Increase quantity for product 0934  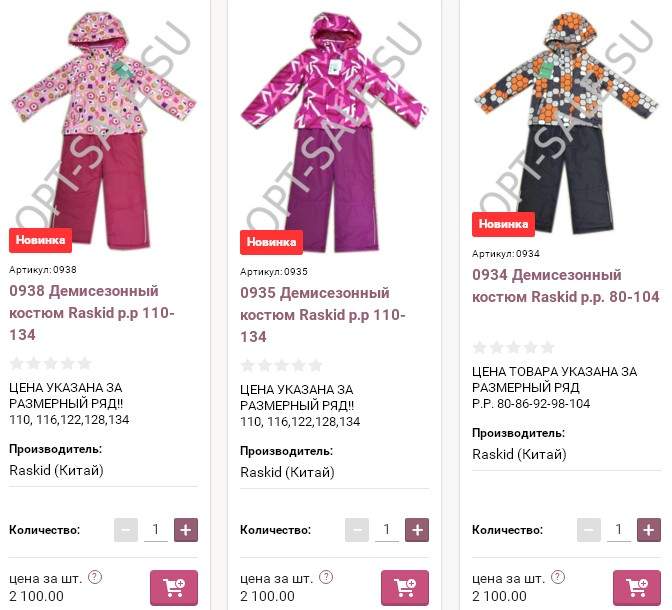click(x=649, y=530)
